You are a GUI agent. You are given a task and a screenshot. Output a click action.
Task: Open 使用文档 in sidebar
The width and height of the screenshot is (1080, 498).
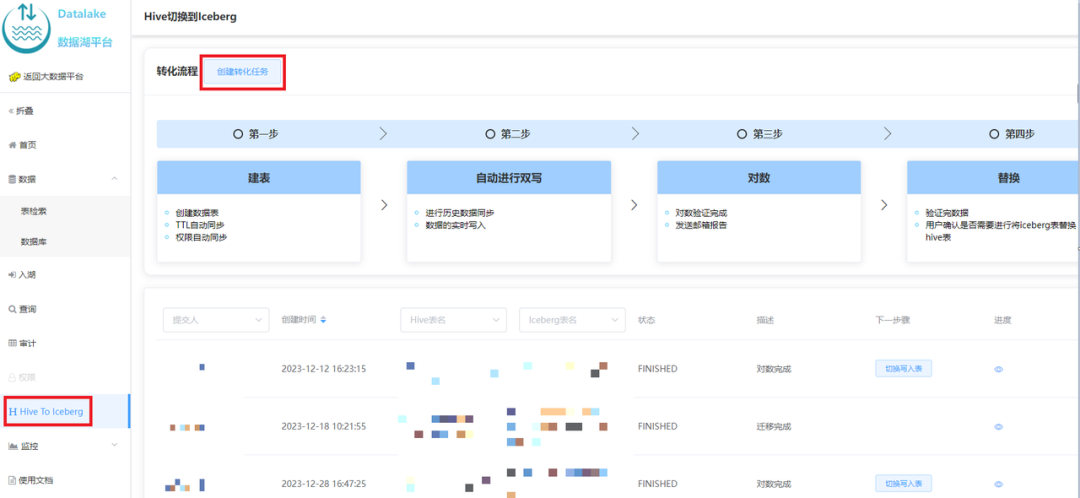(65, 480)
